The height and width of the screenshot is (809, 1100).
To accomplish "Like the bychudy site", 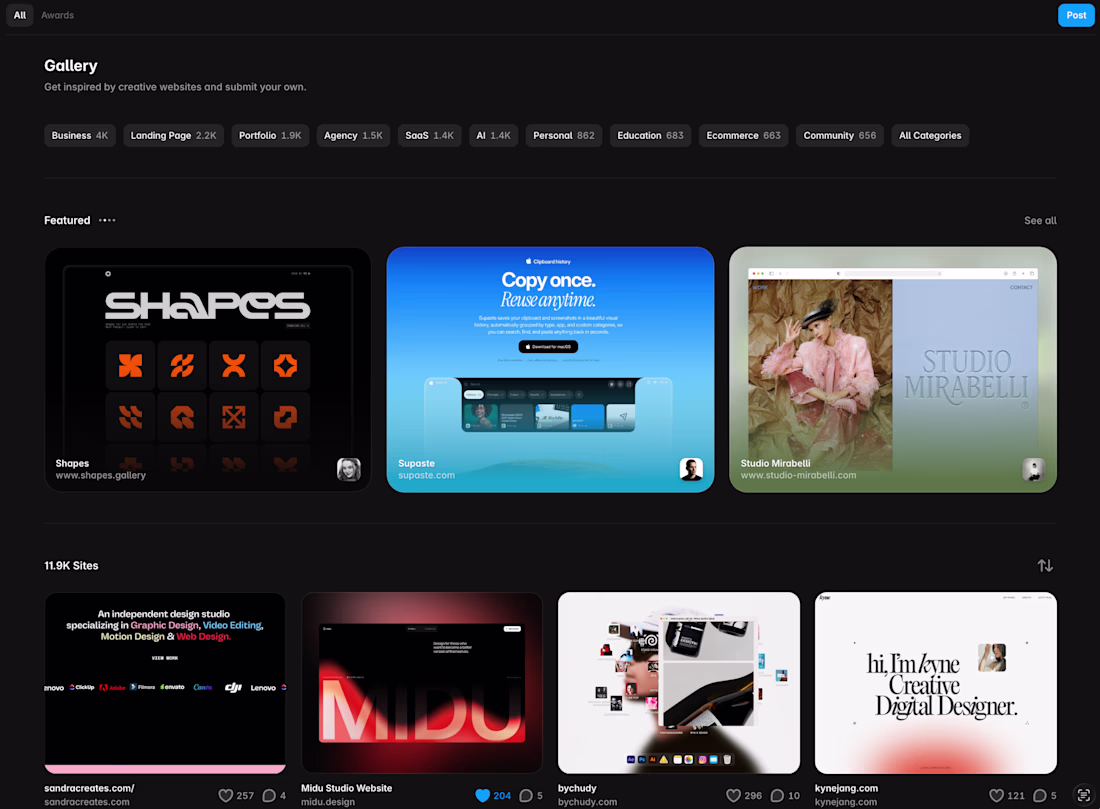I will (x=733, y=795).
